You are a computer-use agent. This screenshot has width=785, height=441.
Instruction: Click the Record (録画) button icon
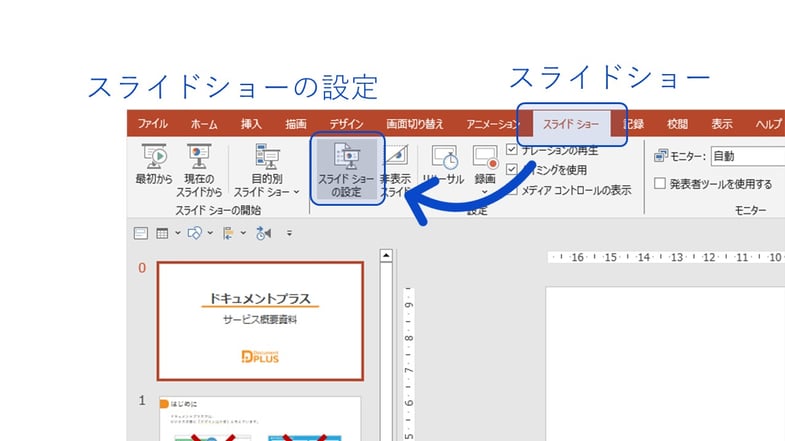pos(485,158)
